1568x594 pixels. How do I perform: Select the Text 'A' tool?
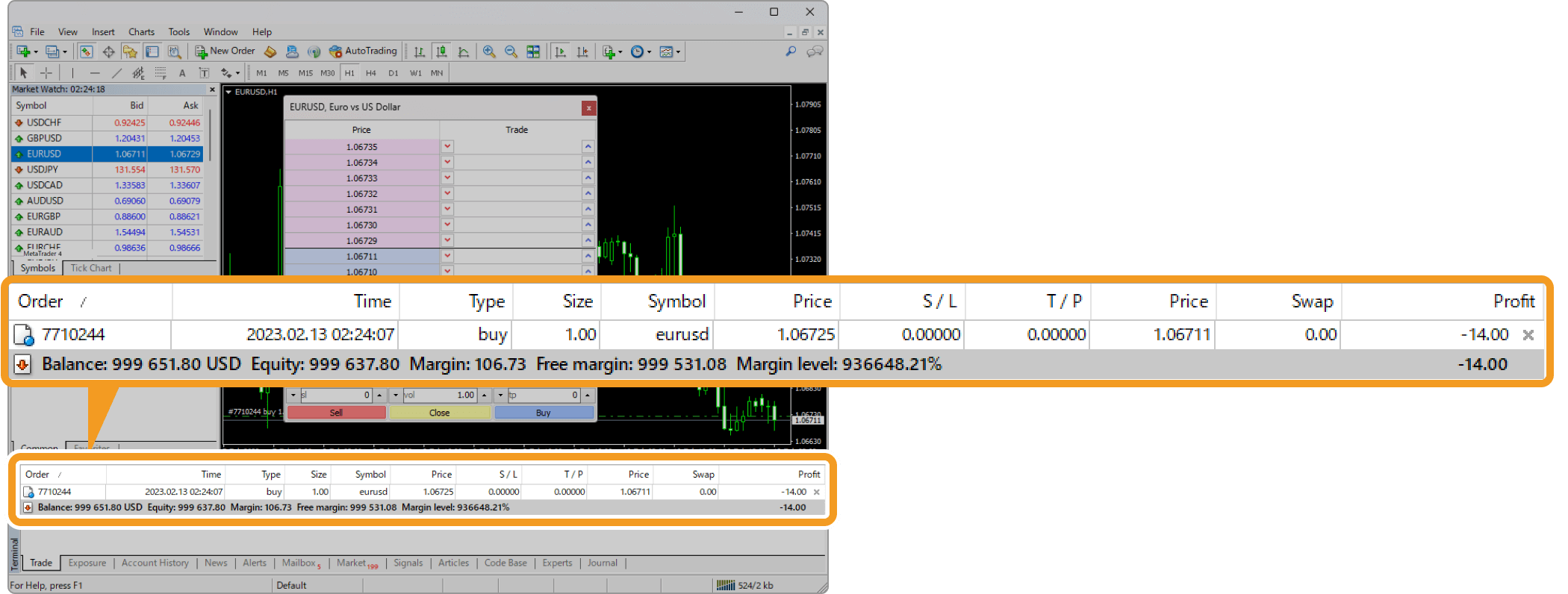point(182,72)
